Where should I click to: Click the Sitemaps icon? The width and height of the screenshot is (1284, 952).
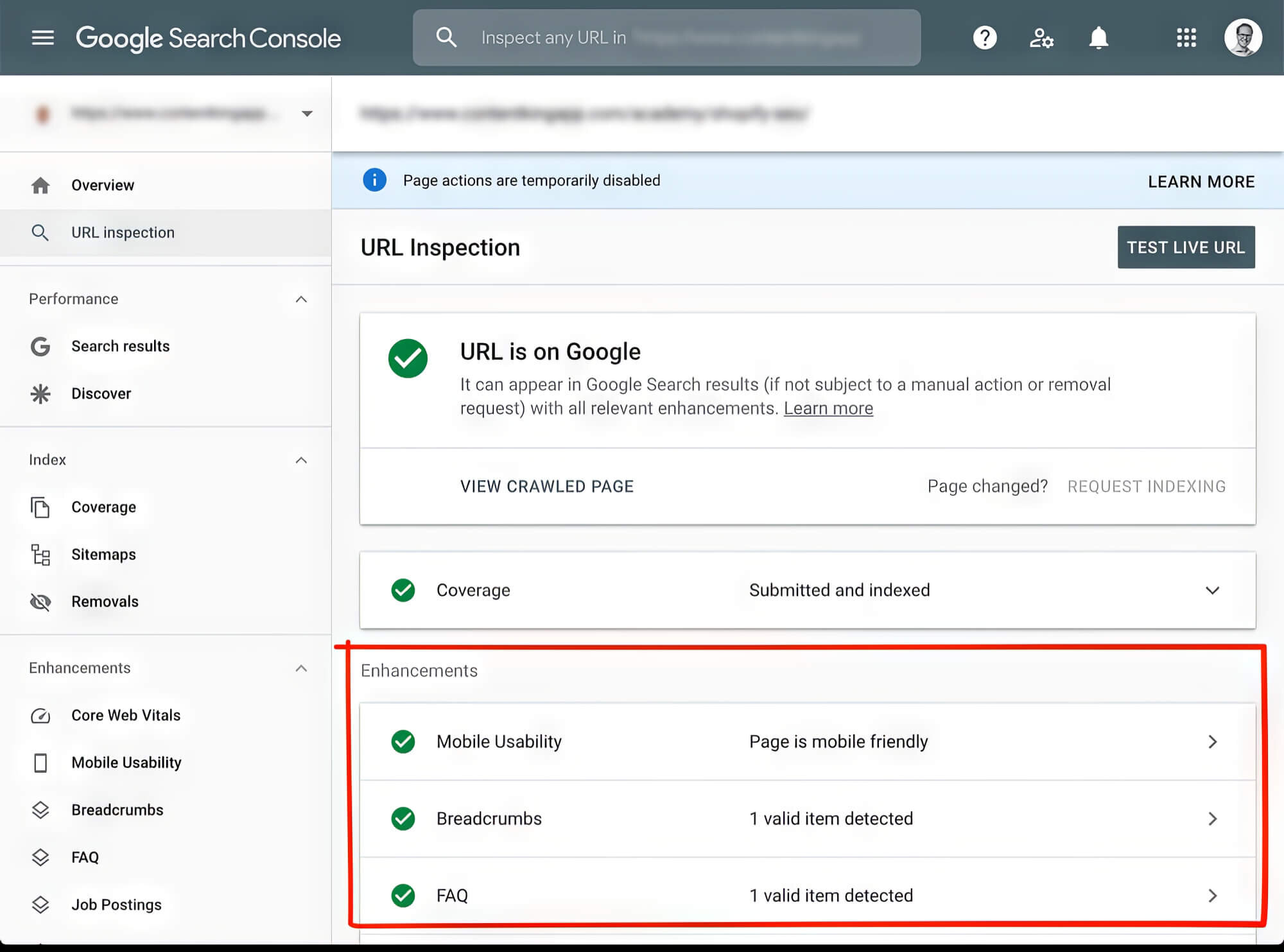40,555
